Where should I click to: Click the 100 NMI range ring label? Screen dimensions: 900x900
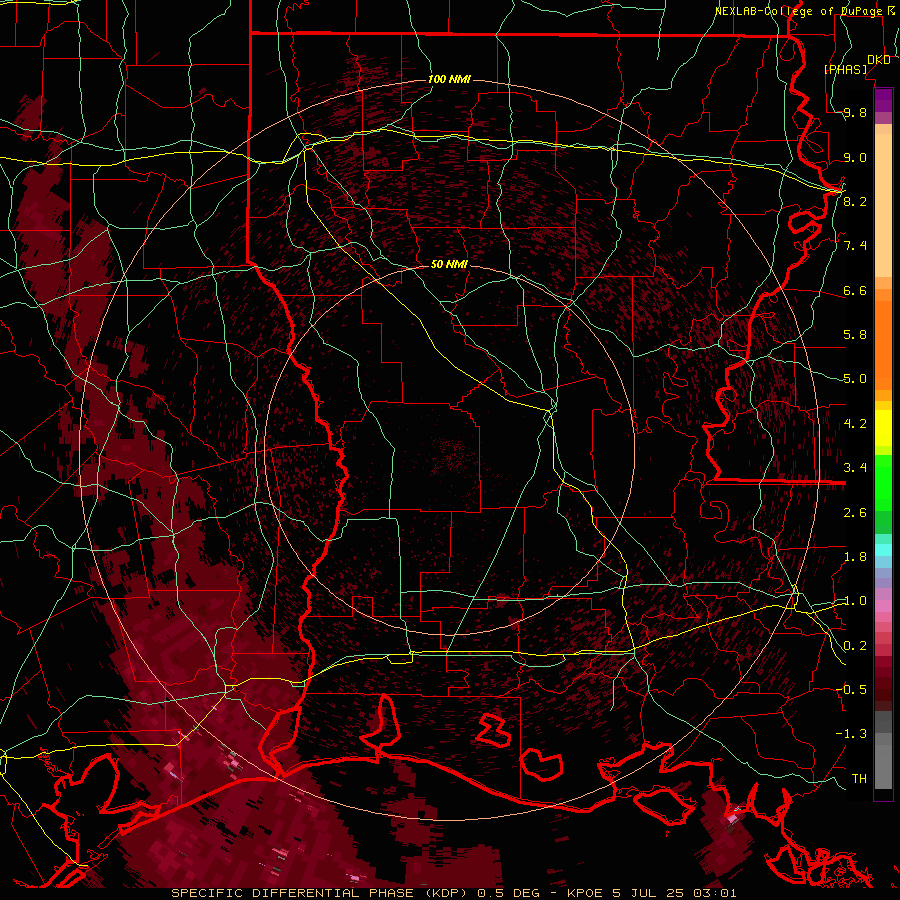pos(449,79)
